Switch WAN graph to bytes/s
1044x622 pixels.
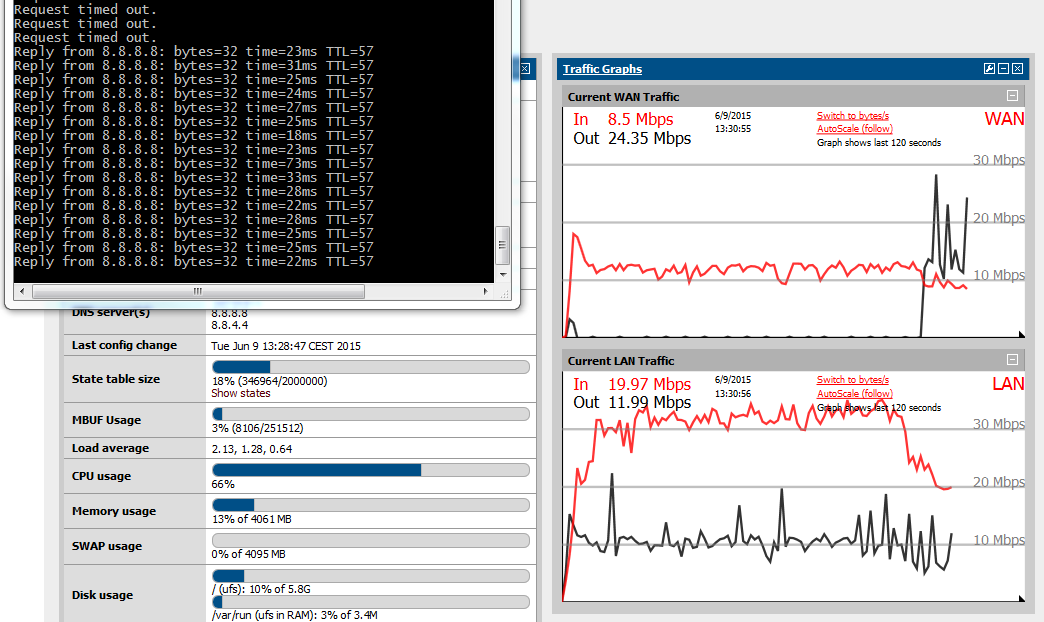click(852, 116)
